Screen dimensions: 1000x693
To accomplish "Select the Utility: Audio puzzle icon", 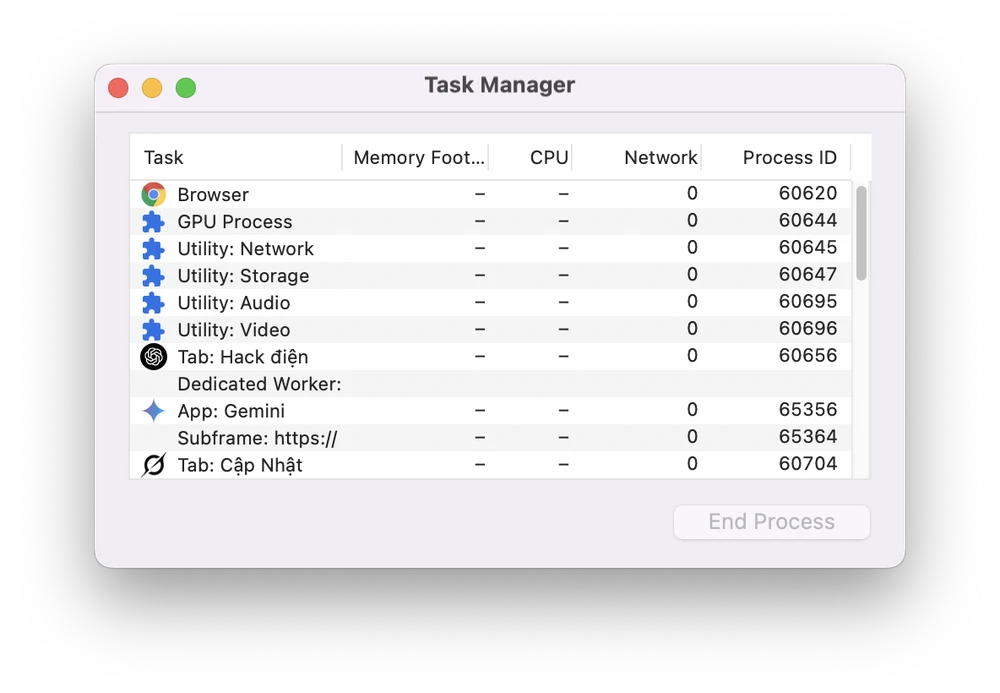I will 153,303.
